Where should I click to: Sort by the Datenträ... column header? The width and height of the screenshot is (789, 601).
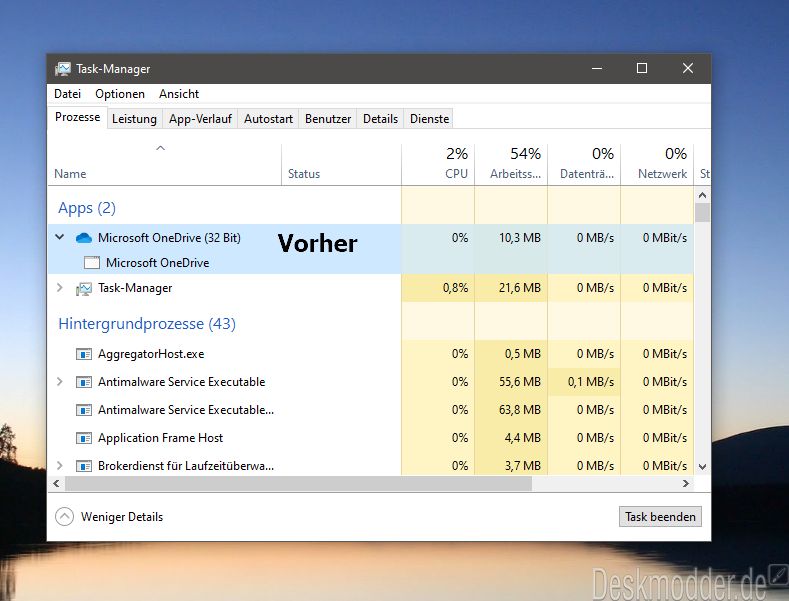[584, 164]
